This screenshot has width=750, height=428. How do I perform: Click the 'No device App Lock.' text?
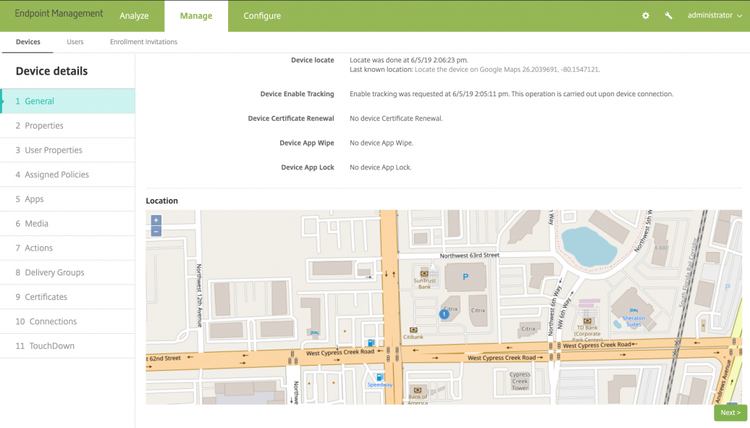380,167
